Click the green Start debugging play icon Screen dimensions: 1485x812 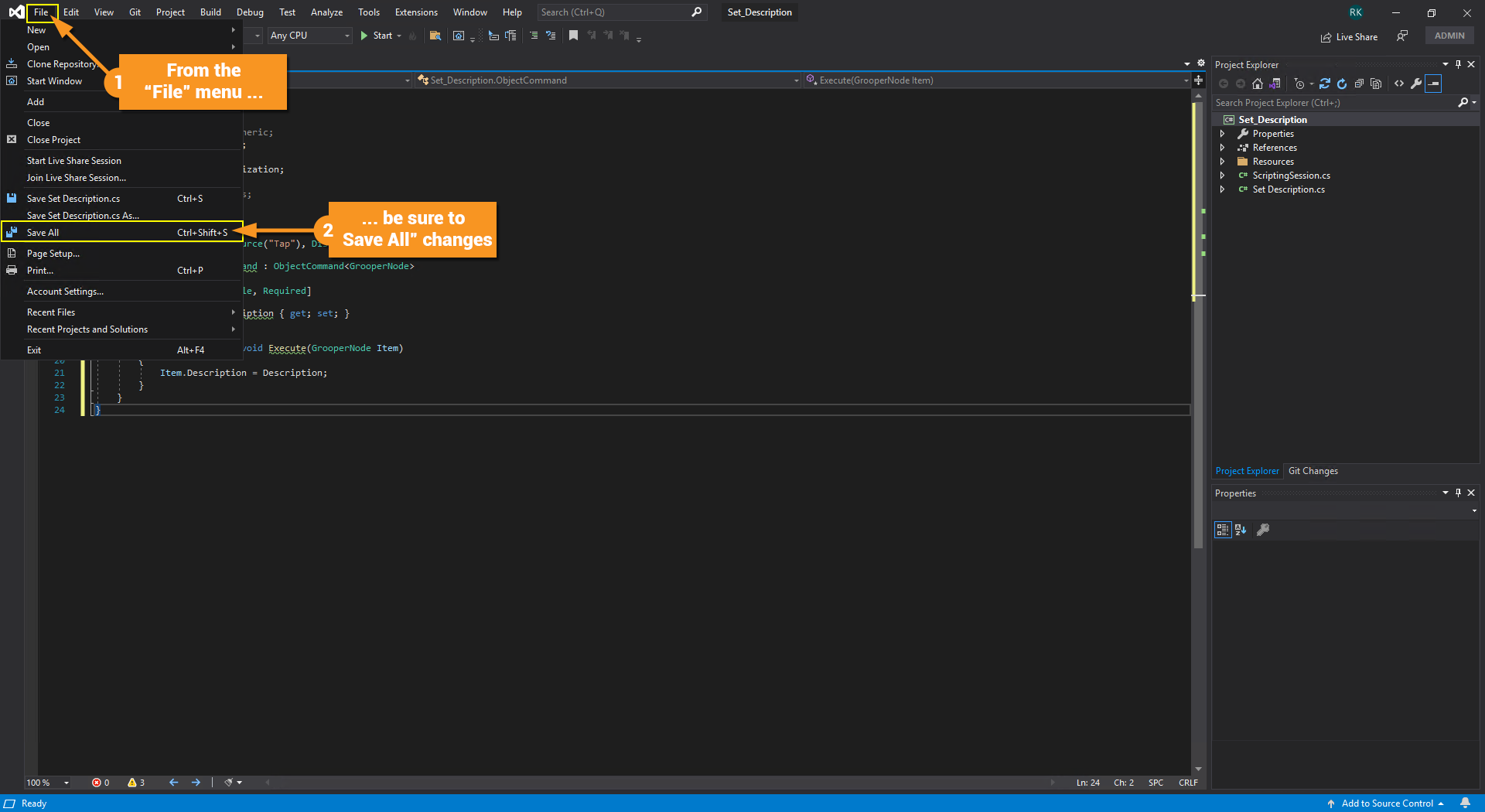click(x=364, y=36)
